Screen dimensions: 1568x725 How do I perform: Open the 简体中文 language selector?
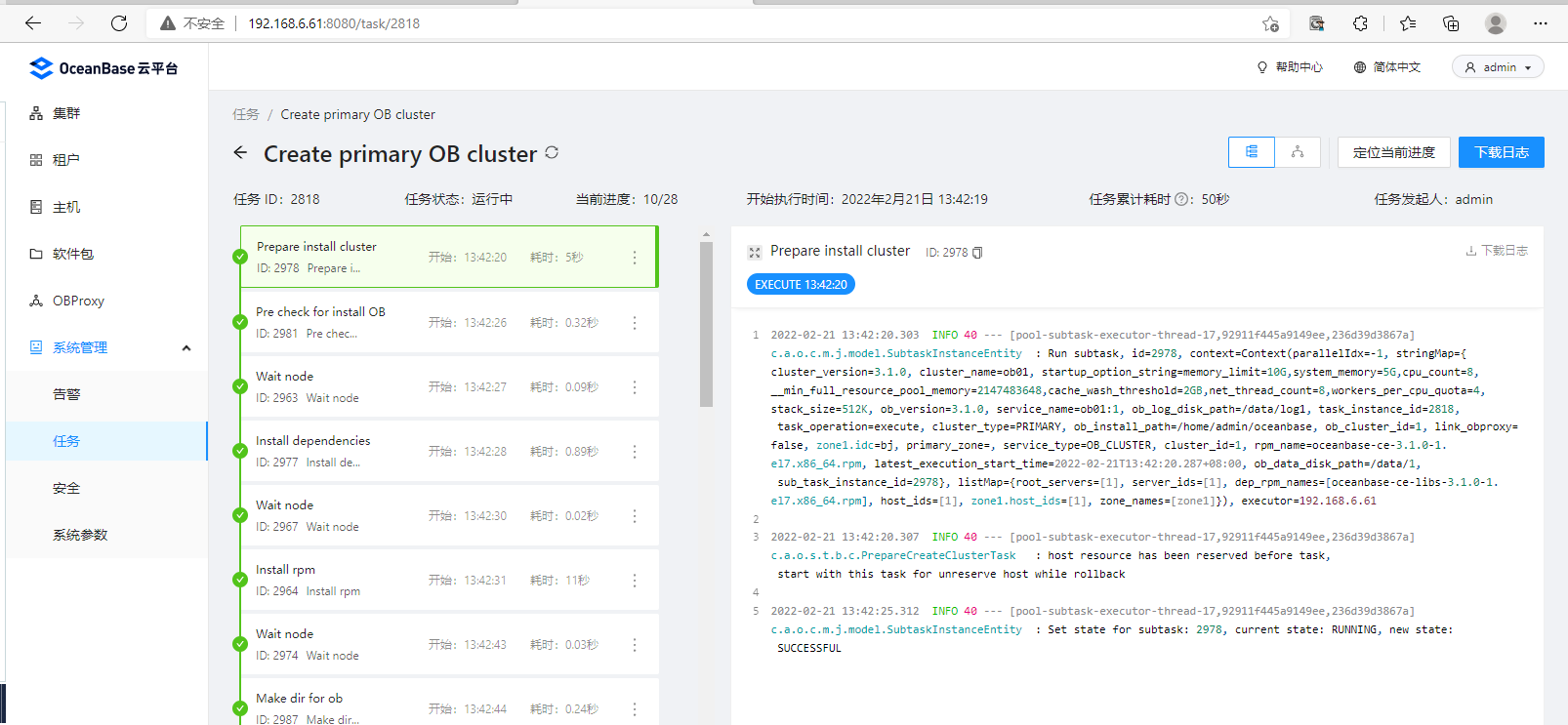1387,67
